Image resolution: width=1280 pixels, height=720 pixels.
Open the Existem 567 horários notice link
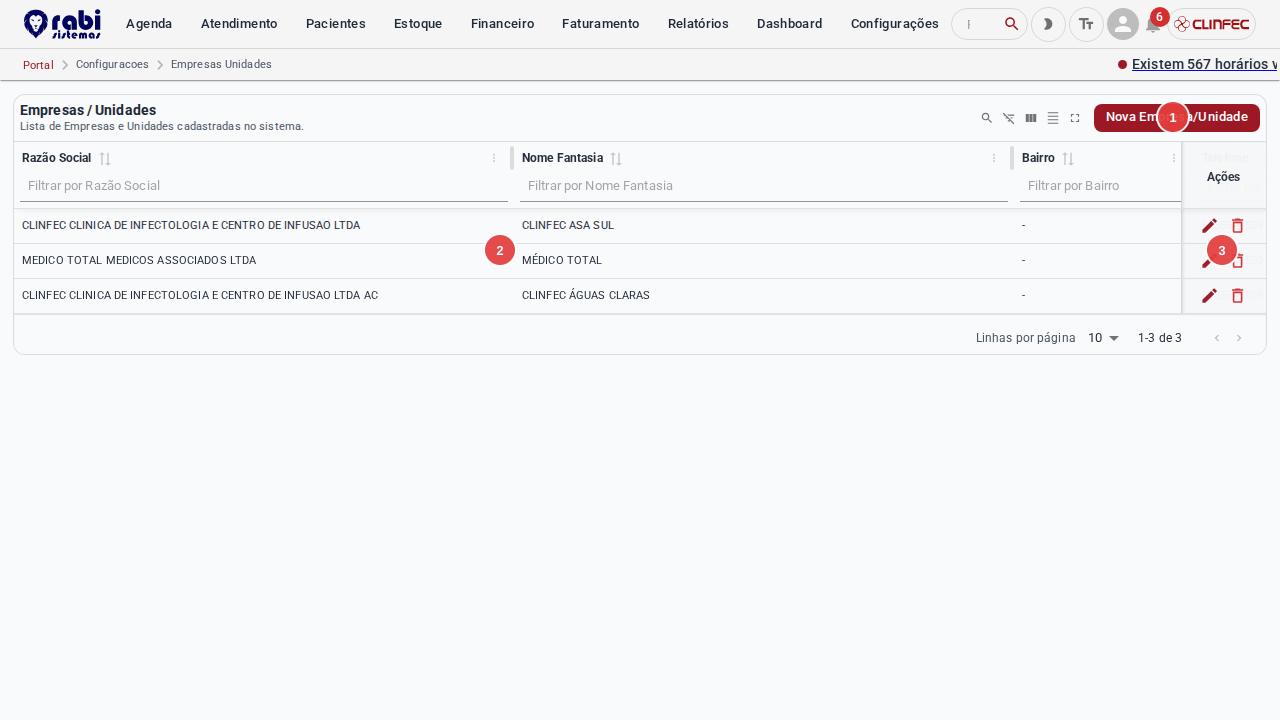tap(1205, 64)
